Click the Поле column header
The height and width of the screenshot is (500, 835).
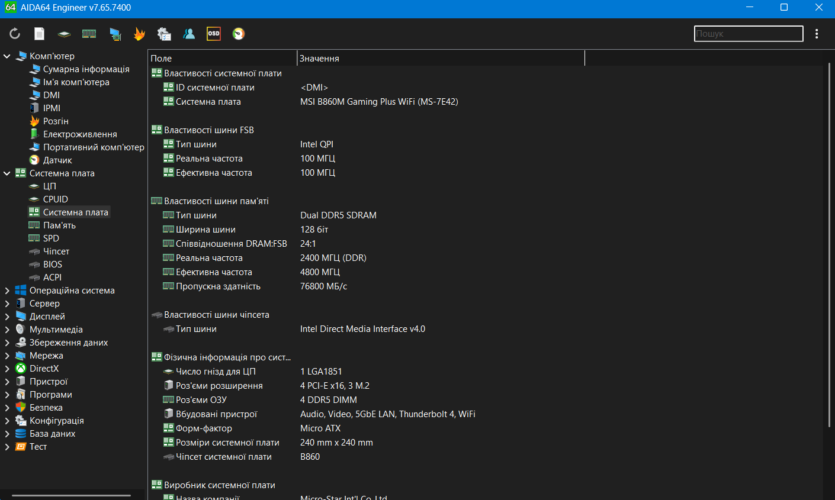222,58
